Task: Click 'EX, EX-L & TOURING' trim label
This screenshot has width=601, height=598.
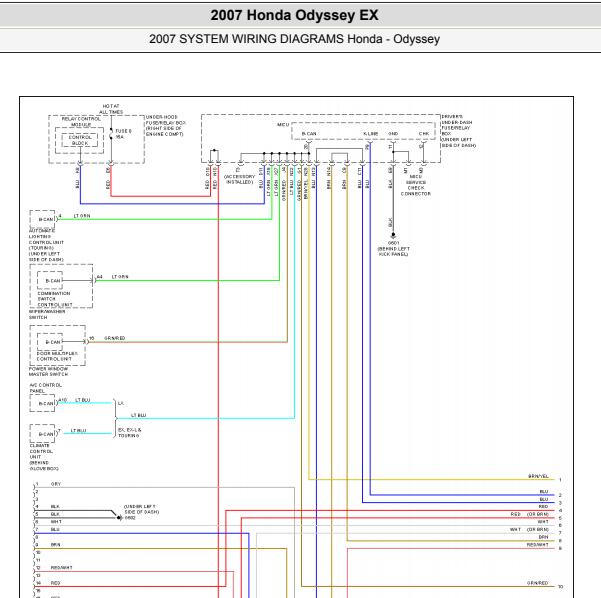Action: pos(130,432)
